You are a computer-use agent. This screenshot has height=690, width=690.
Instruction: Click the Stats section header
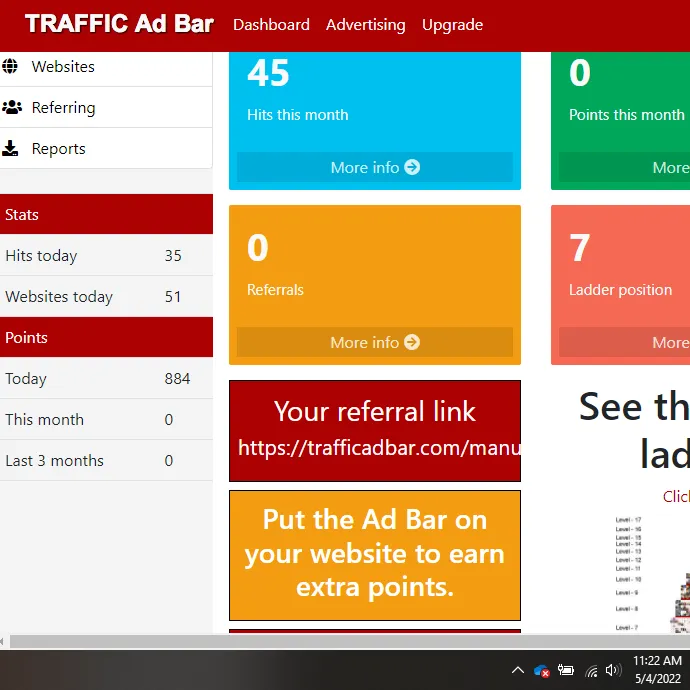click(x=106, y=214)
